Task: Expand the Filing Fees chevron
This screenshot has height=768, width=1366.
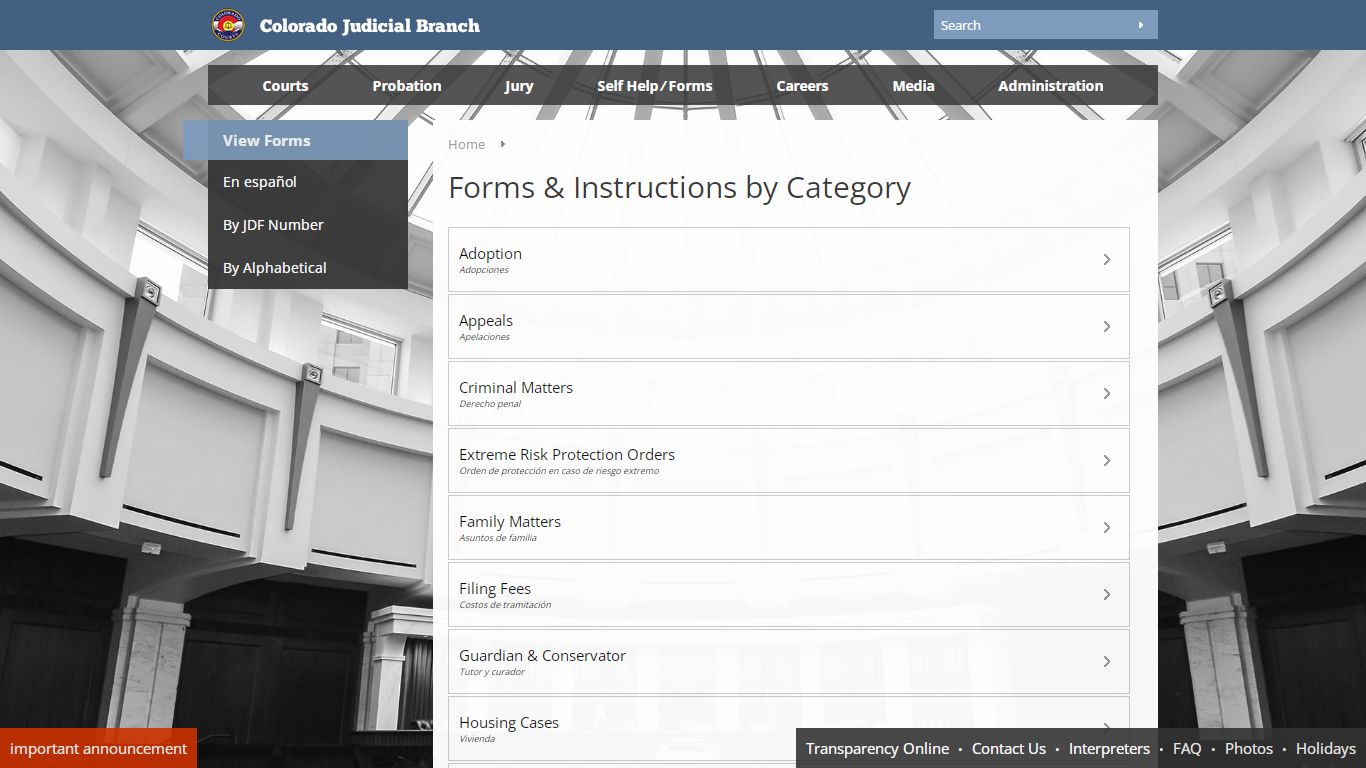Action: tap(1107, 594)
